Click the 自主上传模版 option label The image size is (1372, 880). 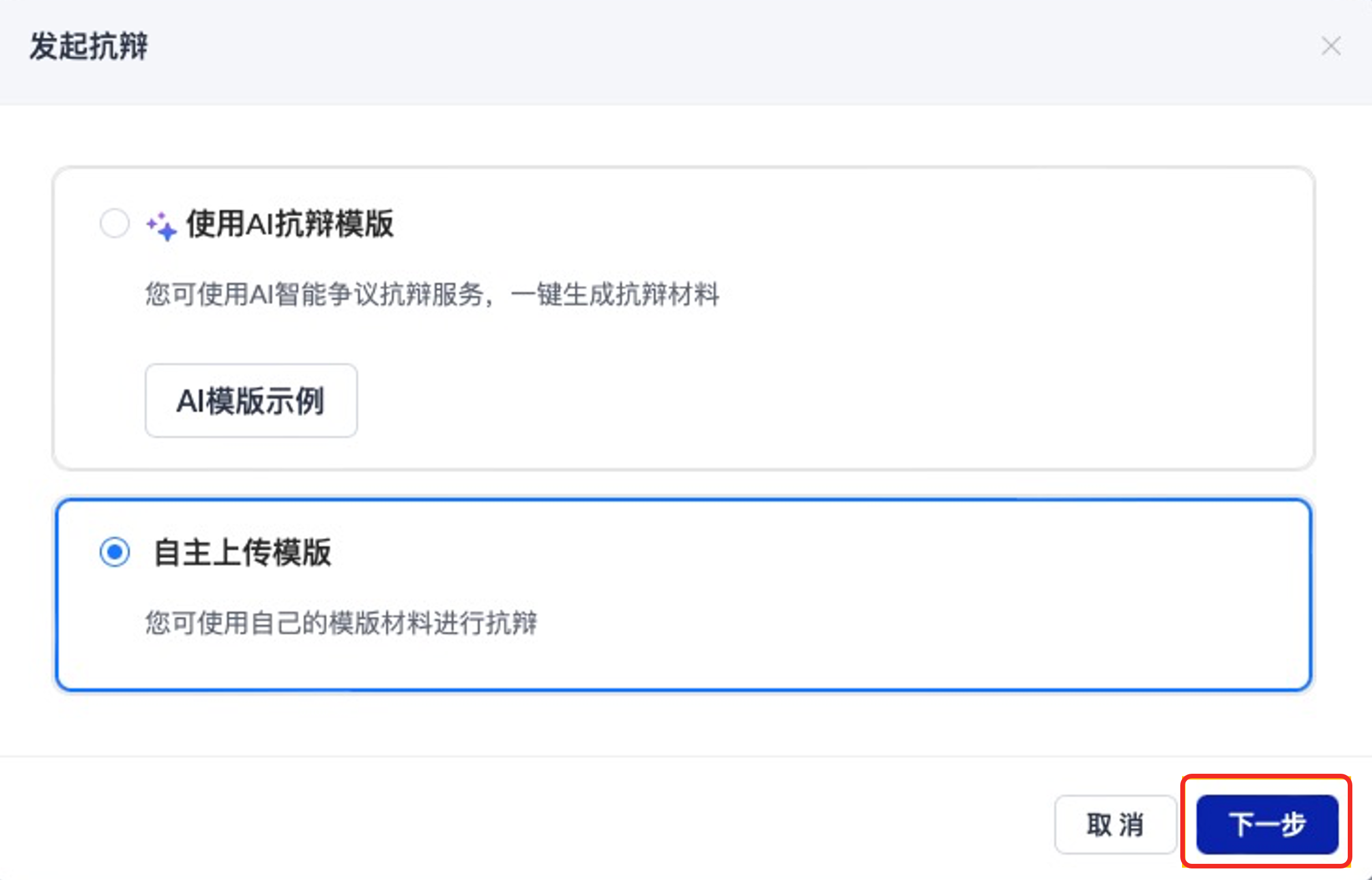coord(243,553)
